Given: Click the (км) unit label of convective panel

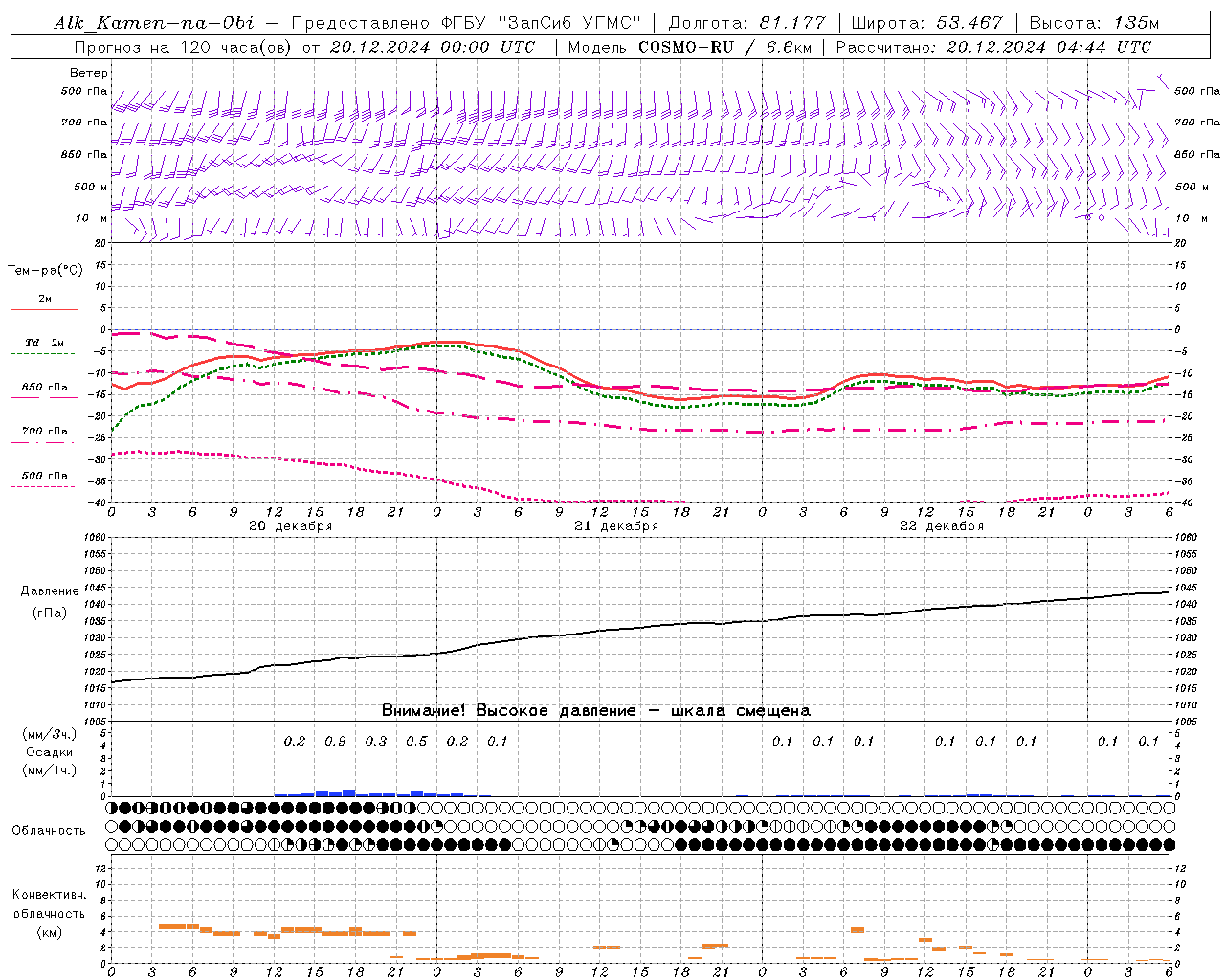Looking at the screenshot, I should (49, 933).
